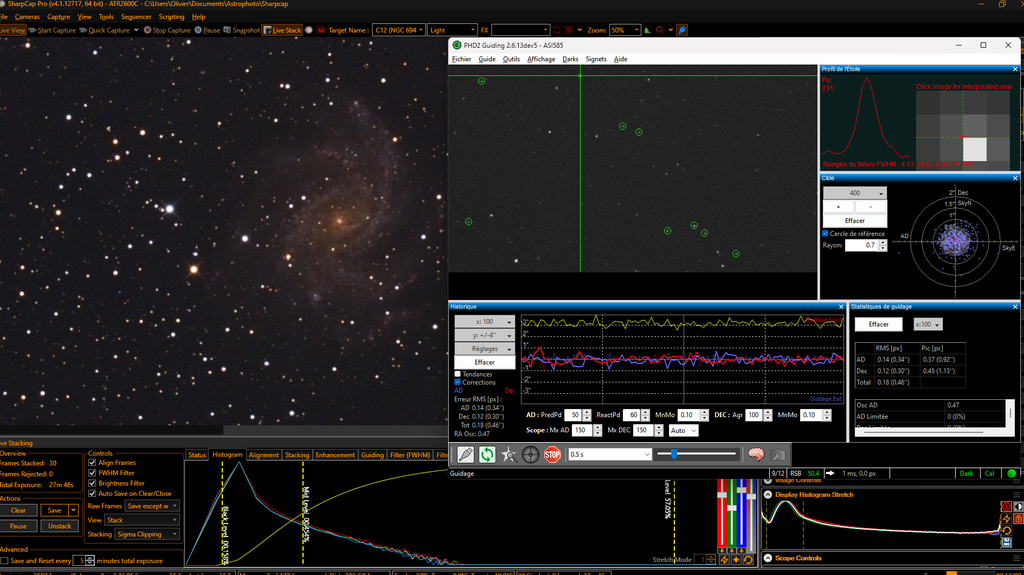
Task: Toggle Align Frames checkbox
Action: [x=92, y=463]
